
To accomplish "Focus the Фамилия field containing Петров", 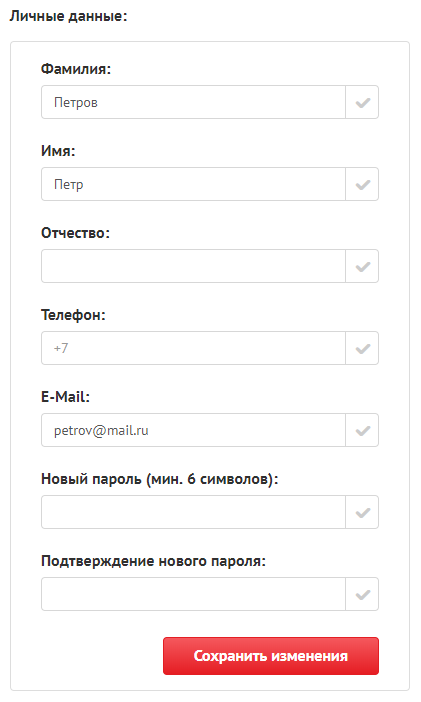I will 193,103.
